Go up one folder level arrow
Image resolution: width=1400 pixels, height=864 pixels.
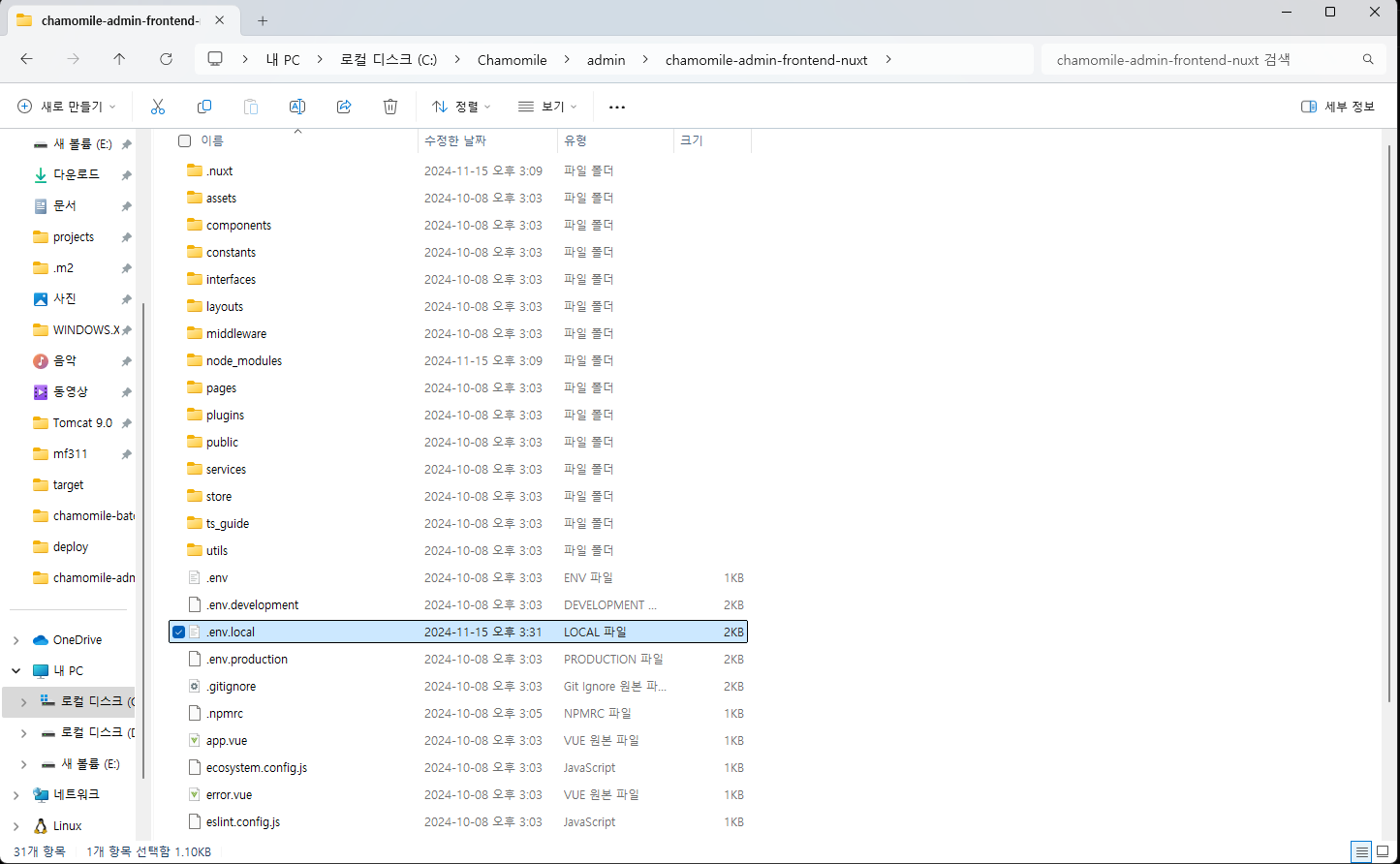[119, 59]
